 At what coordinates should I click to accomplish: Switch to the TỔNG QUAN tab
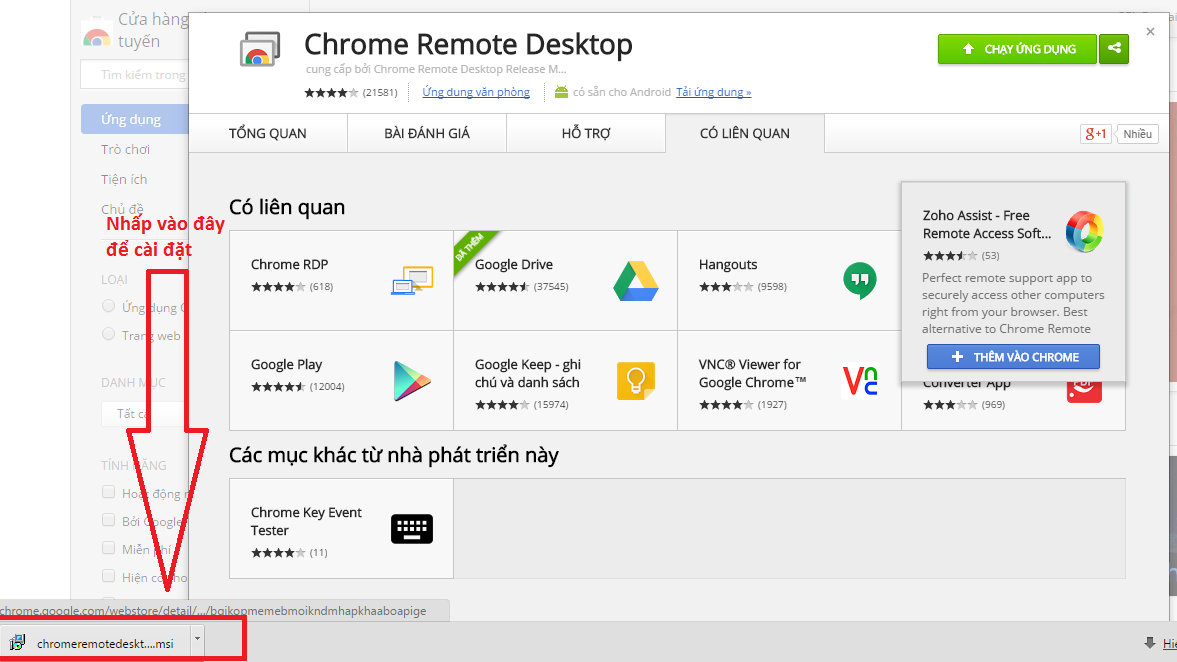pos(267,134)
